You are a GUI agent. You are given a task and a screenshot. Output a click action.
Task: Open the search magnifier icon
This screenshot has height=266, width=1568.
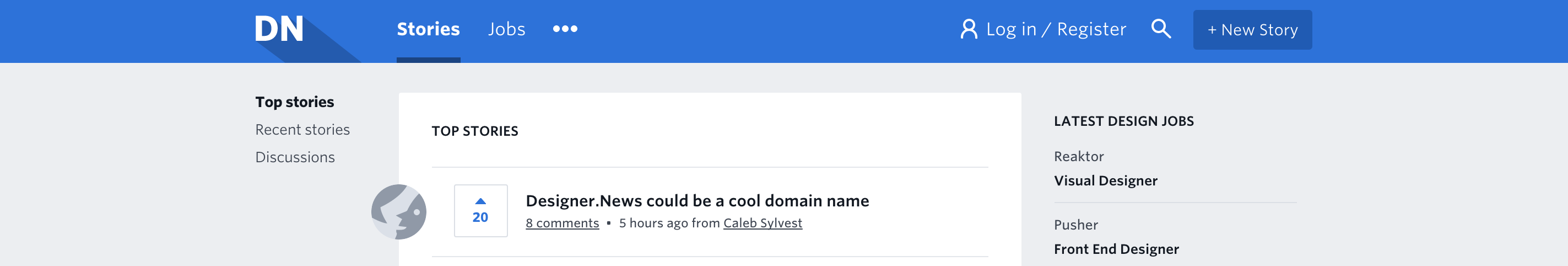(1160, 29)
